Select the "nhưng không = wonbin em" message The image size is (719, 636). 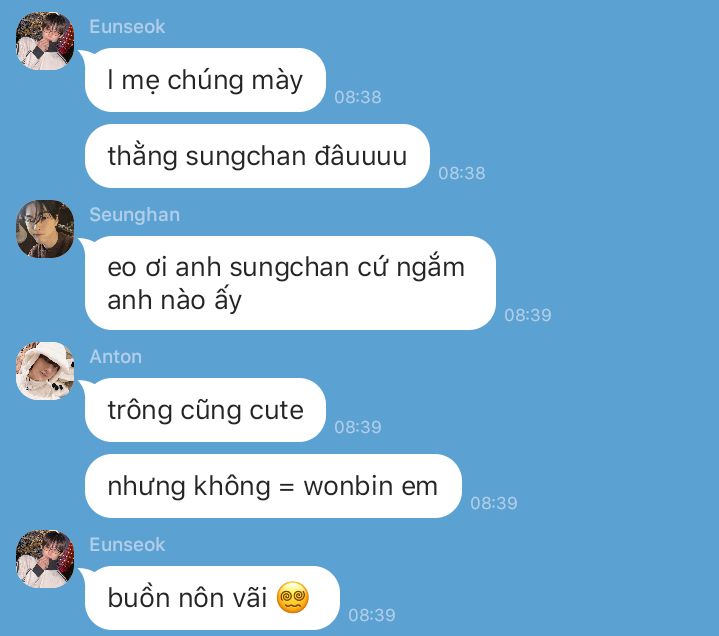pyautogui.click(x=273, y=486)
